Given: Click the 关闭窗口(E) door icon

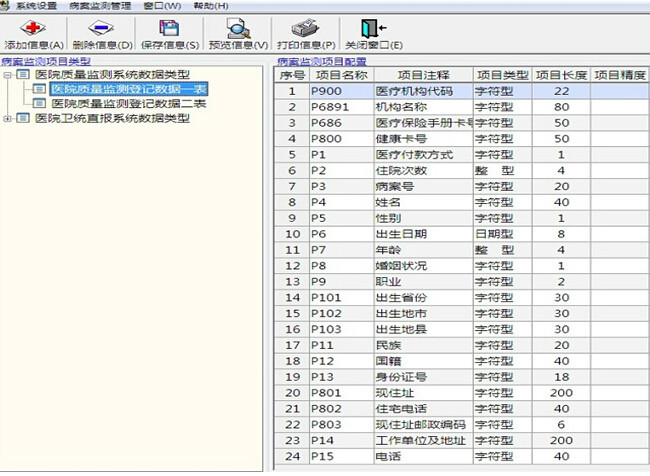Looking at the screenshot, I should pyautogui.click(x=373, y=28).
